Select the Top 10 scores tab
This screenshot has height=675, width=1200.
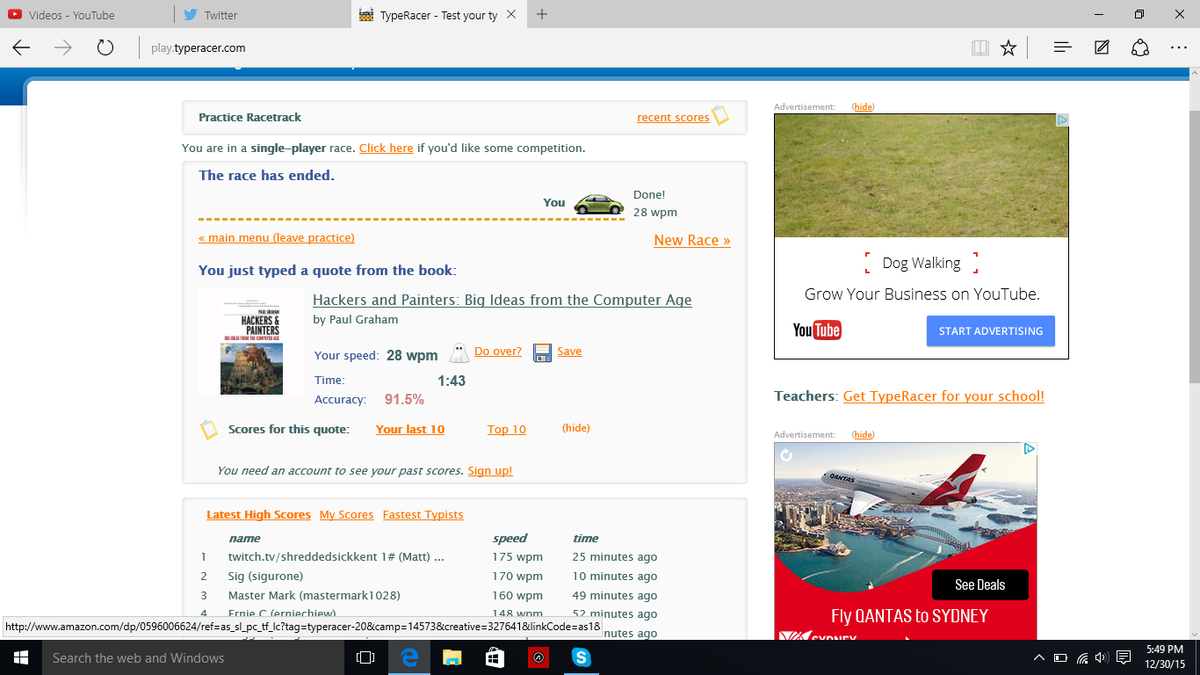coord(506,429)
